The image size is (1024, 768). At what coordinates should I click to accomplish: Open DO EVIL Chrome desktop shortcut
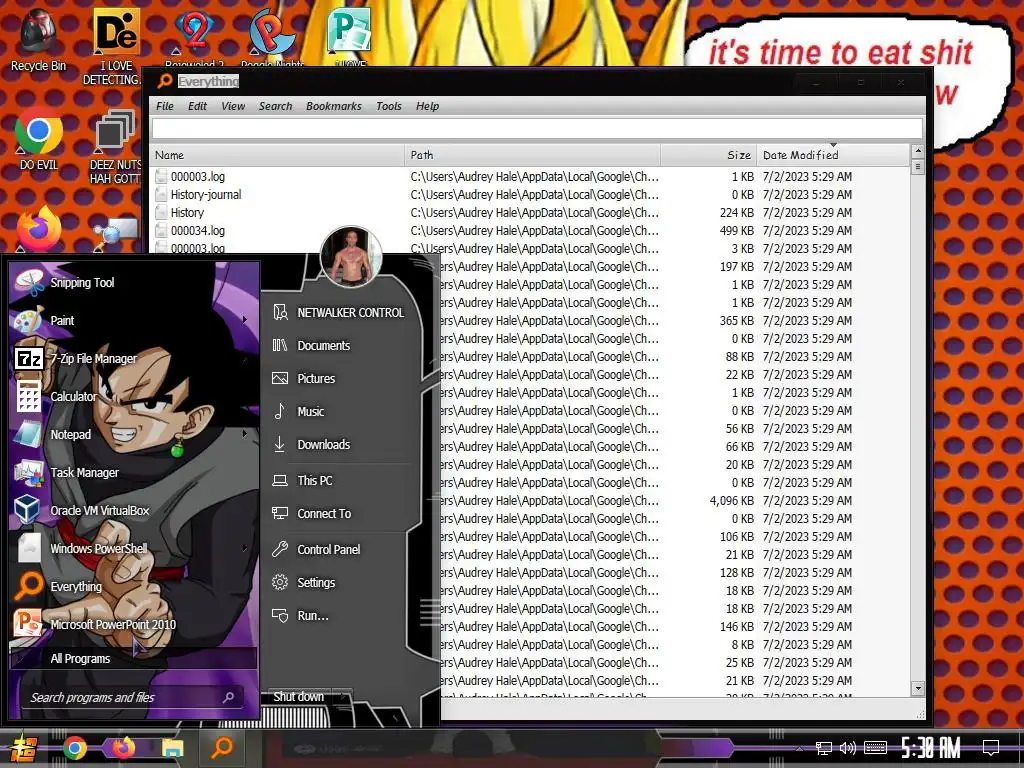[x=39, y=140]
